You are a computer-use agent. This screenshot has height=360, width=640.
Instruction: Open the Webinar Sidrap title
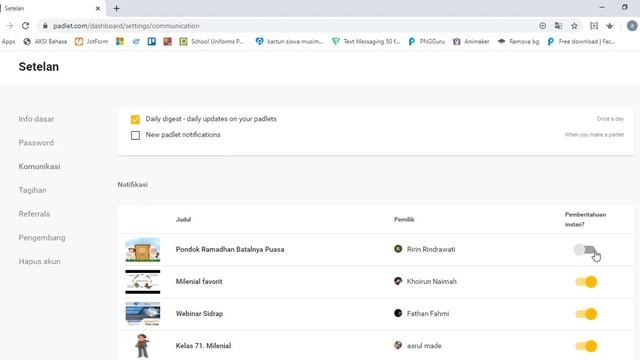click(199, 314)
